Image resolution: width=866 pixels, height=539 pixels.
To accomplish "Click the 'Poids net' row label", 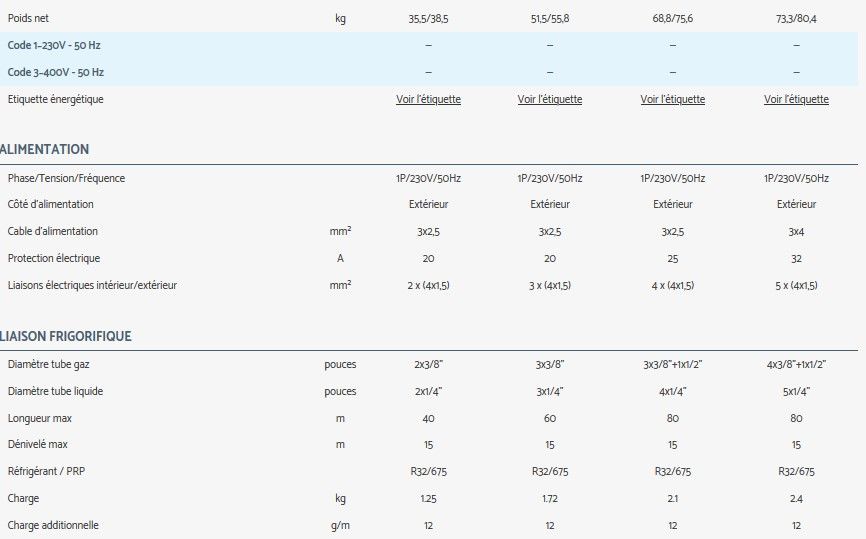I will coord(28,19).
